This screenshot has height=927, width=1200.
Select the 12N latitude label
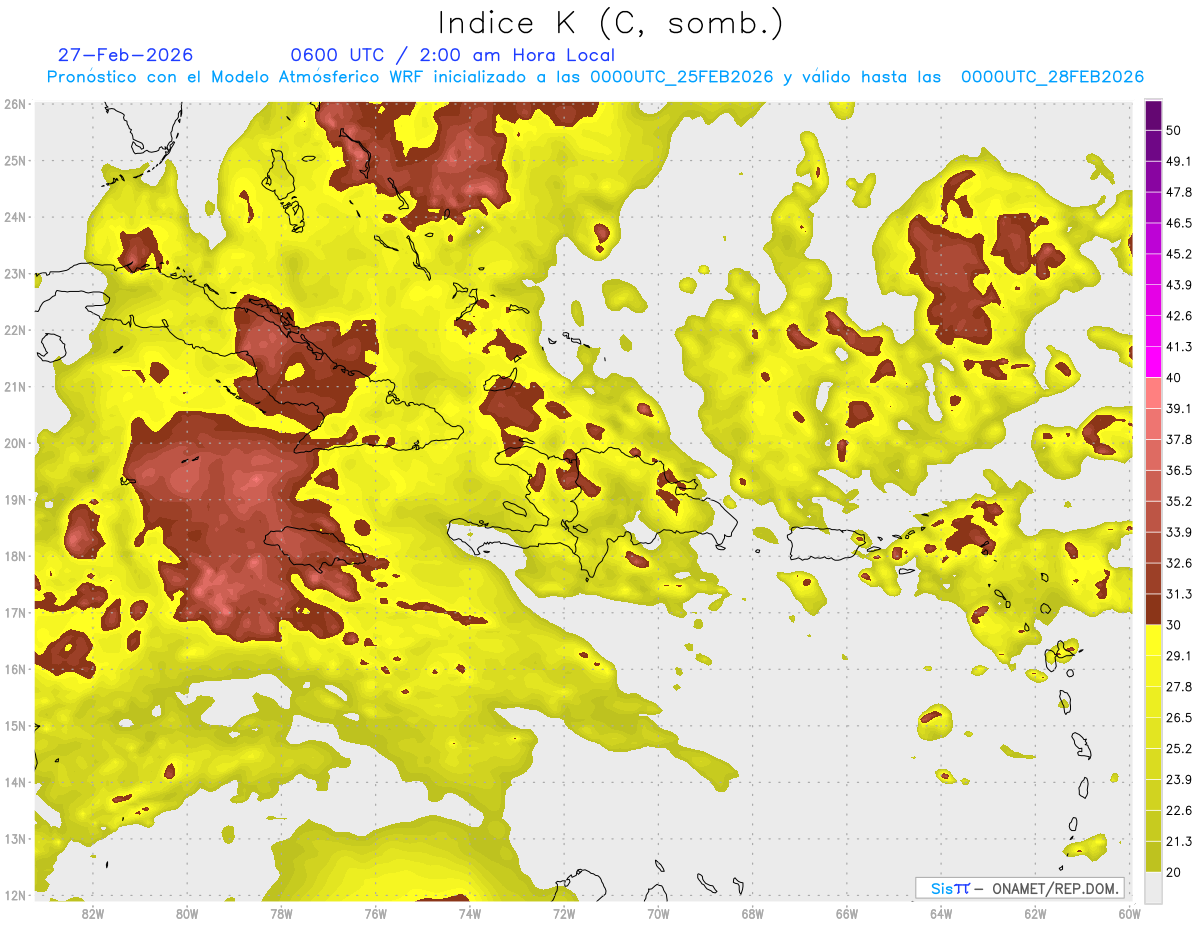click(14, 895)
